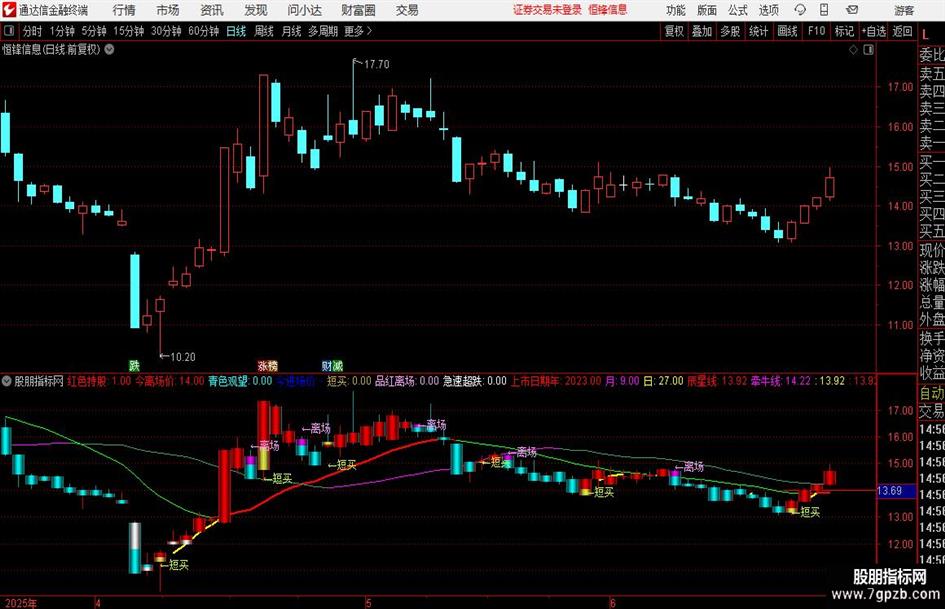Click the L tab in right panel

tap(926, 36)
